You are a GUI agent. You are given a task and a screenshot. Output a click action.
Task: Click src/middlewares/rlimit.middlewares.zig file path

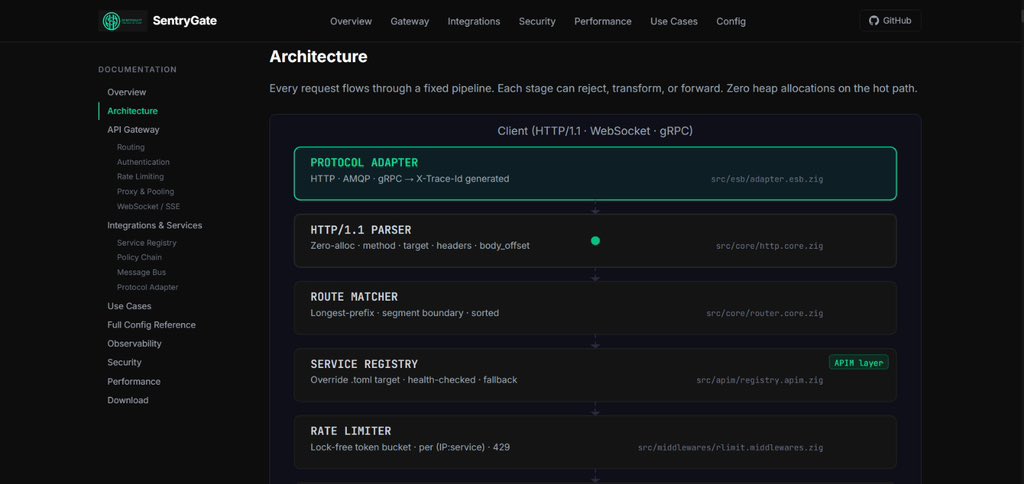(731, 447)
